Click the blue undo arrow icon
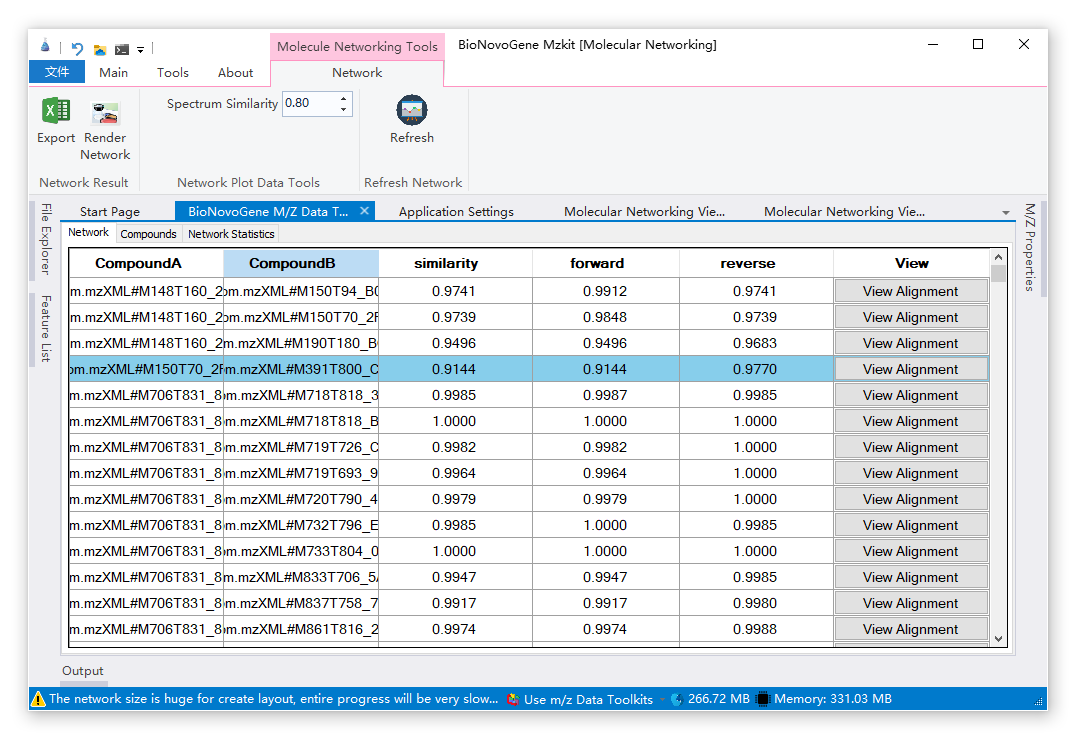Screen dimensions: 1088x741 click(x=77, y=49)
